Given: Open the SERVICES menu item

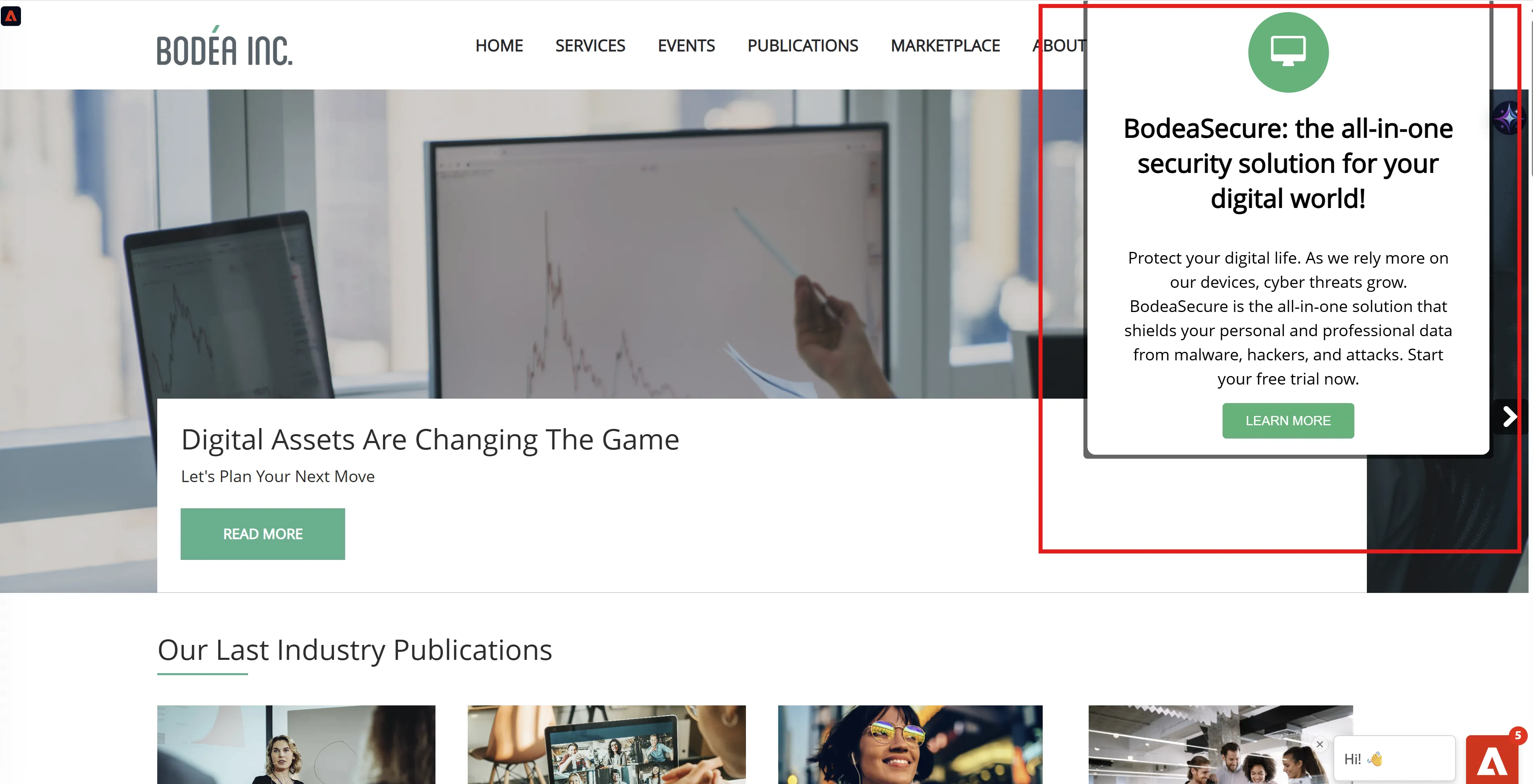Looking at the screenshot, I should pos(590,46).
